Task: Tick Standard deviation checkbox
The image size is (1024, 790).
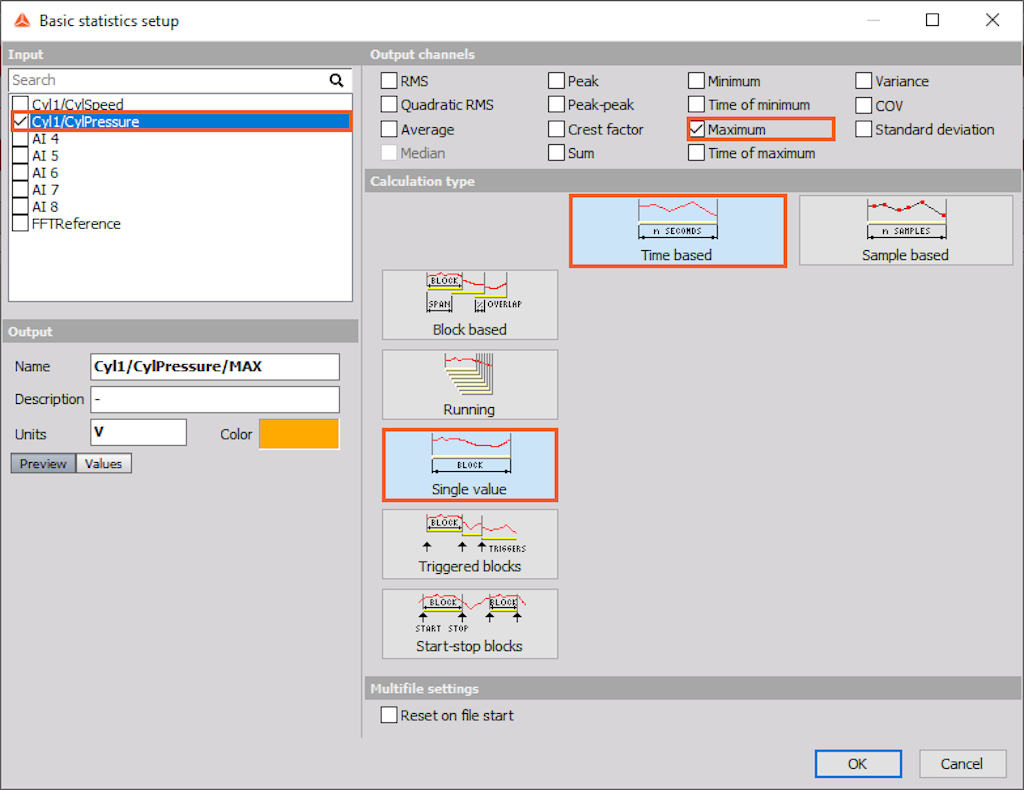Action: [864, 129]
